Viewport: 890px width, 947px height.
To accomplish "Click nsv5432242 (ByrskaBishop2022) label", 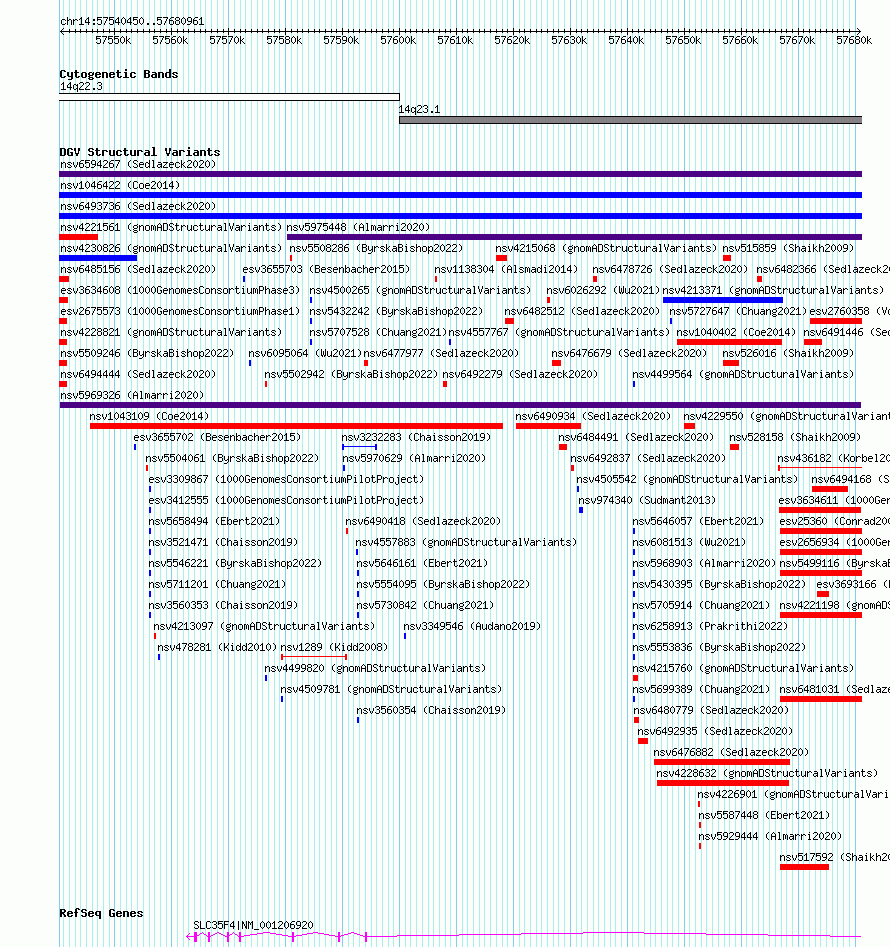I will 396,312.
